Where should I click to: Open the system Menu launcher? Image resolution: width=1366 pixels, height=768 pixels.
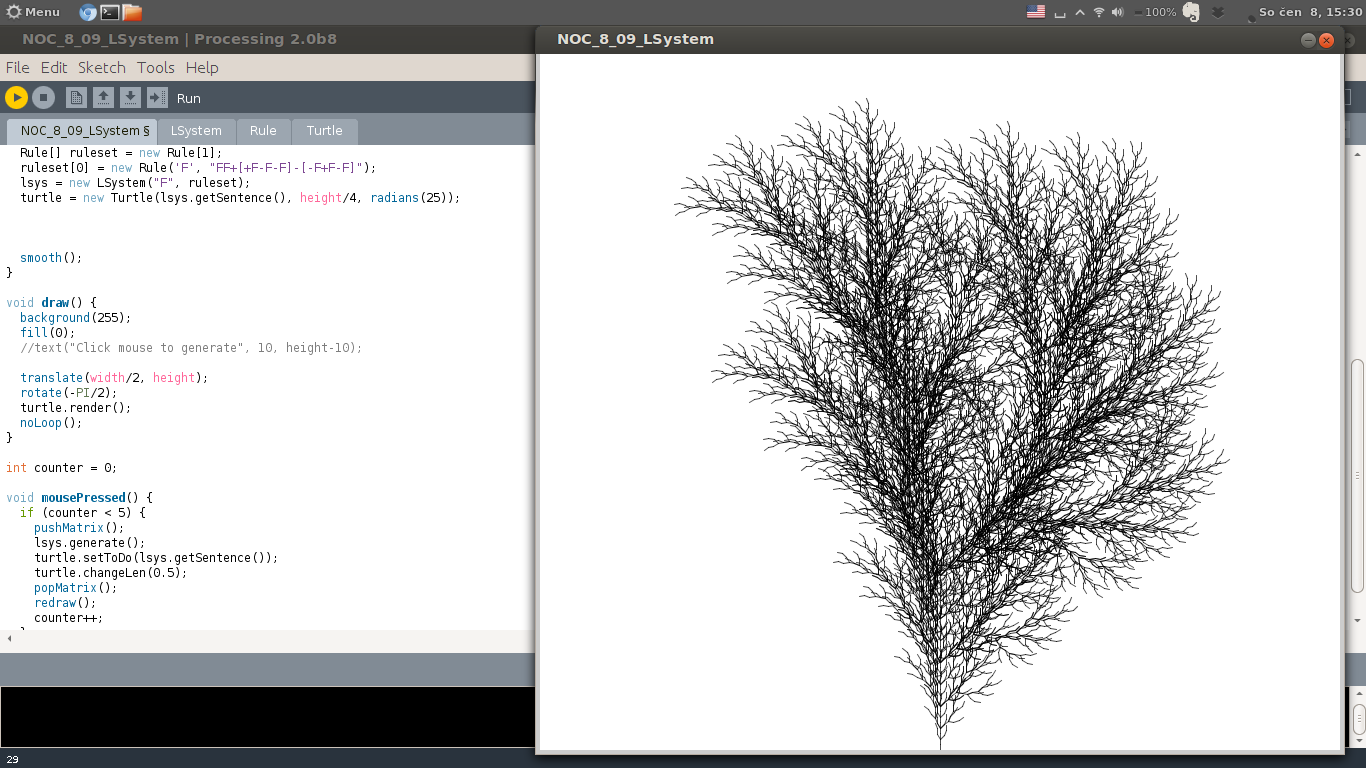(33, 12)
